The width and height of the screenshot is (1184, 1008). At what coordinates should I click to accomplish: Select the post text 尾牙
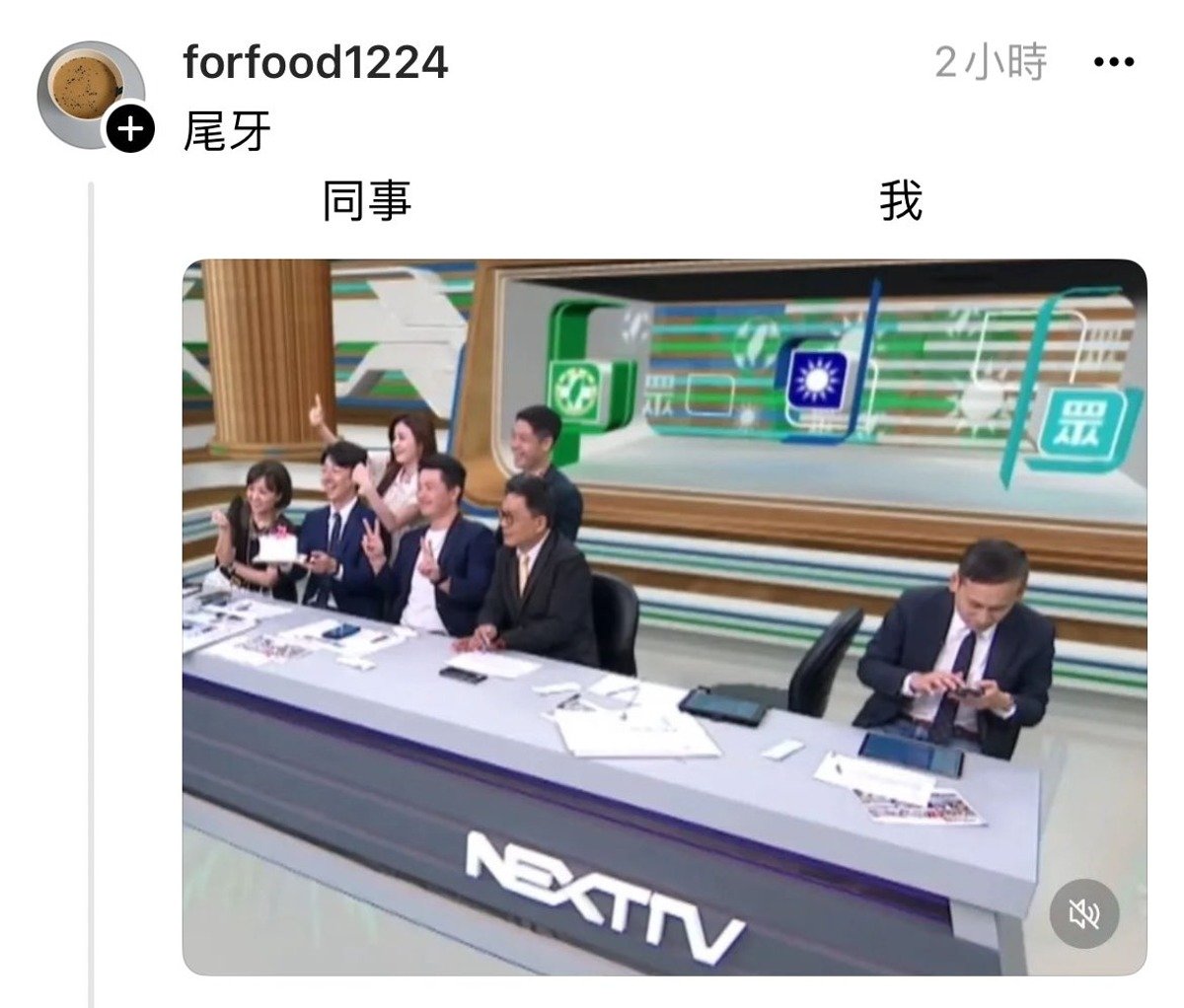[x=227, y=130]
